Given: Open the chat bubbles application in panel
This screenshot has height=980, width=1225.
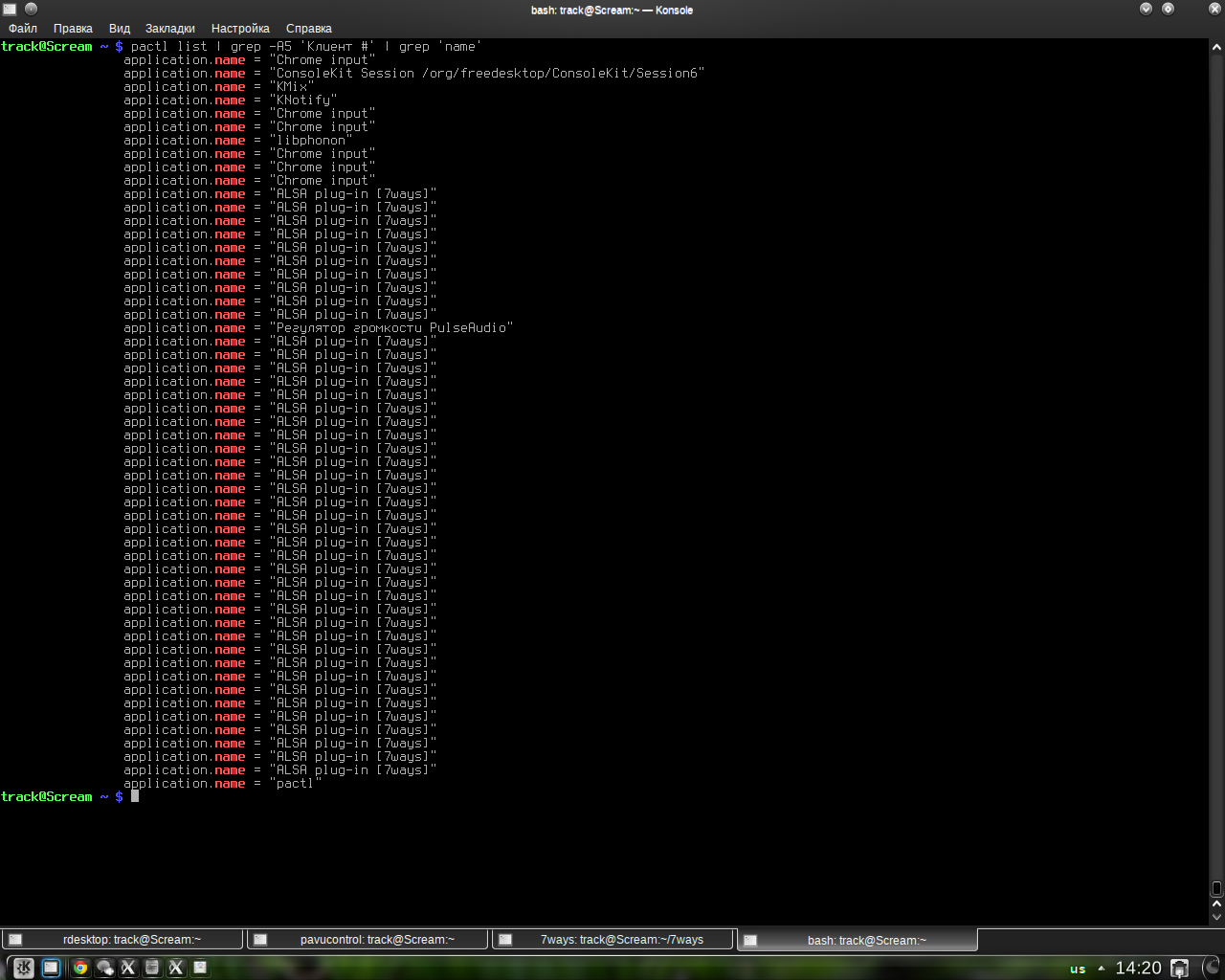Looking at the screenshot, I should coord(104,968).
